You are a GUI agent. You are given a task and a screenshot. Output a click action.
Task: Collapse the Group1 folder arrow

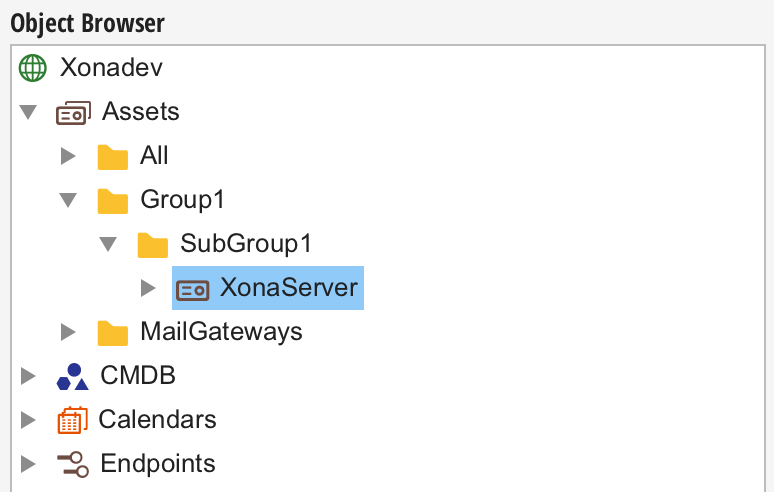(68, 200)
